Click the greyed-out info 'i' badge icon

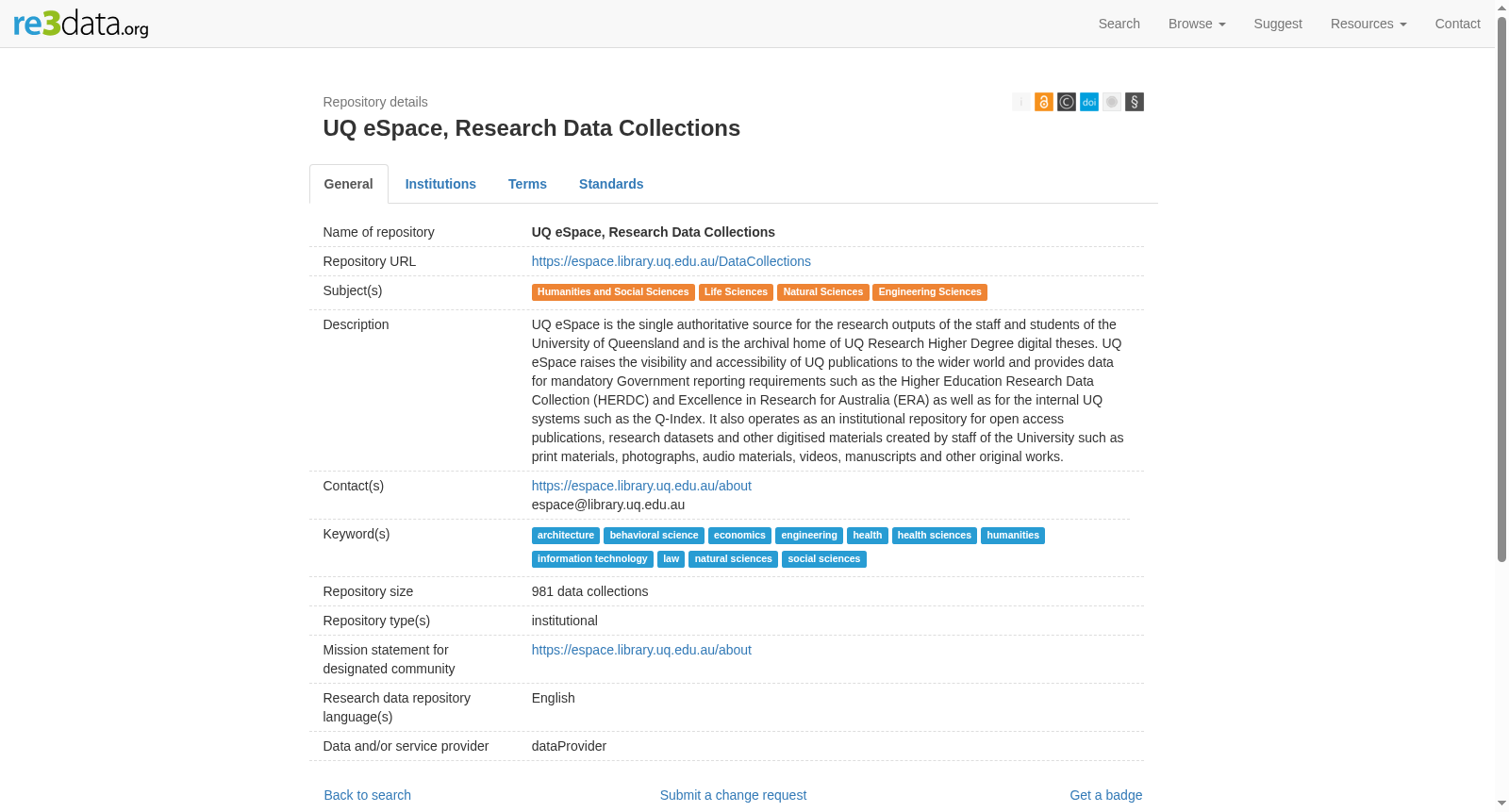click(1021, 102)
